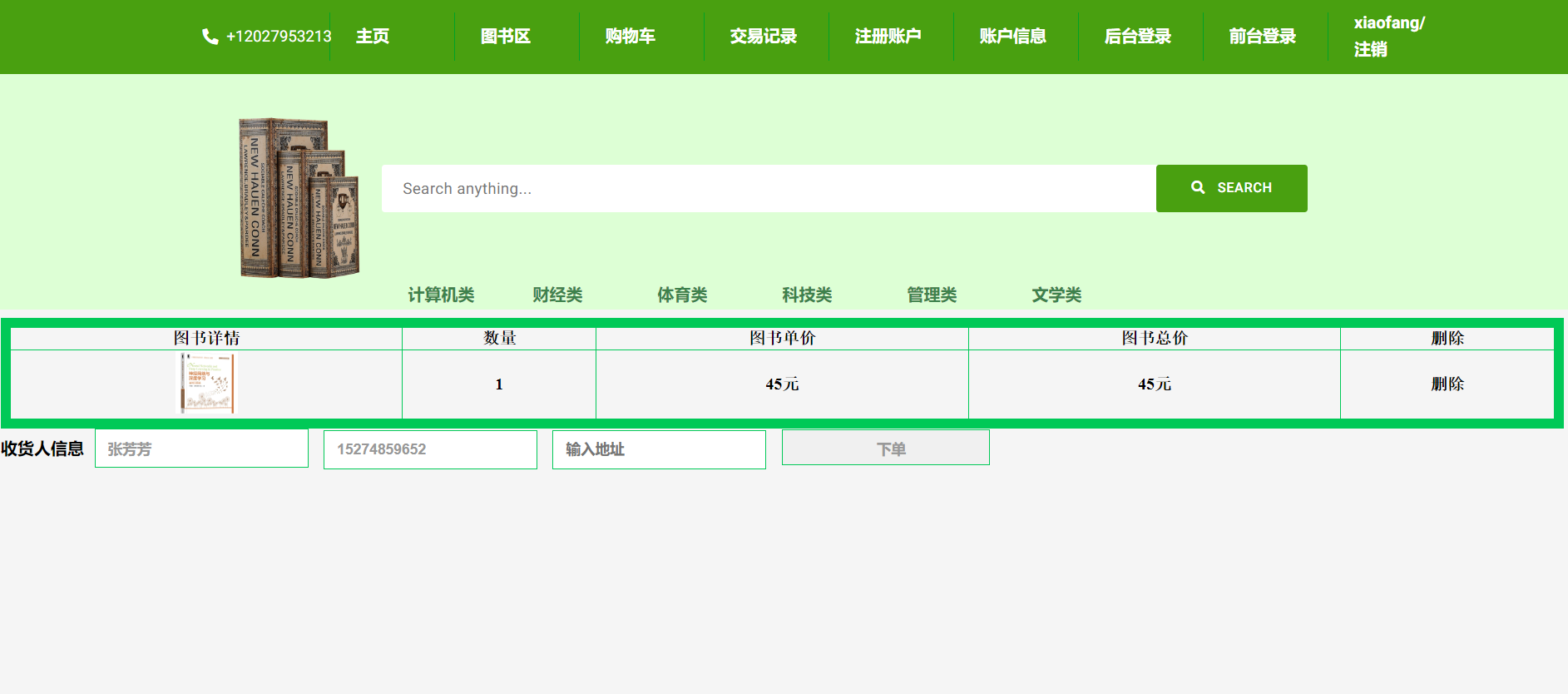Click the 图书总价 column header
This screenshot has height=694, width=1568.
pyautogui.click(x=1155, y=338)
